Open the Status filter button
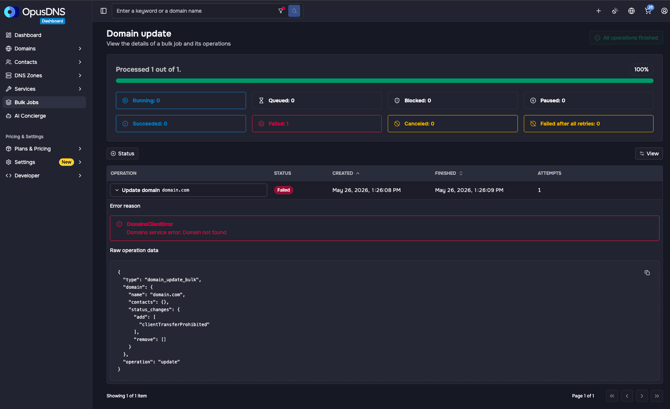 tap(122, 153)
